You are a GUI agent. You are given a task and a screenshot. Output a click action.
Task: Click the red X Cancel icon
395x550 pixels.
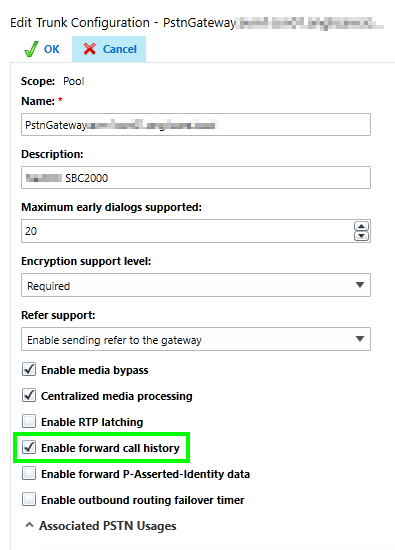89,49
